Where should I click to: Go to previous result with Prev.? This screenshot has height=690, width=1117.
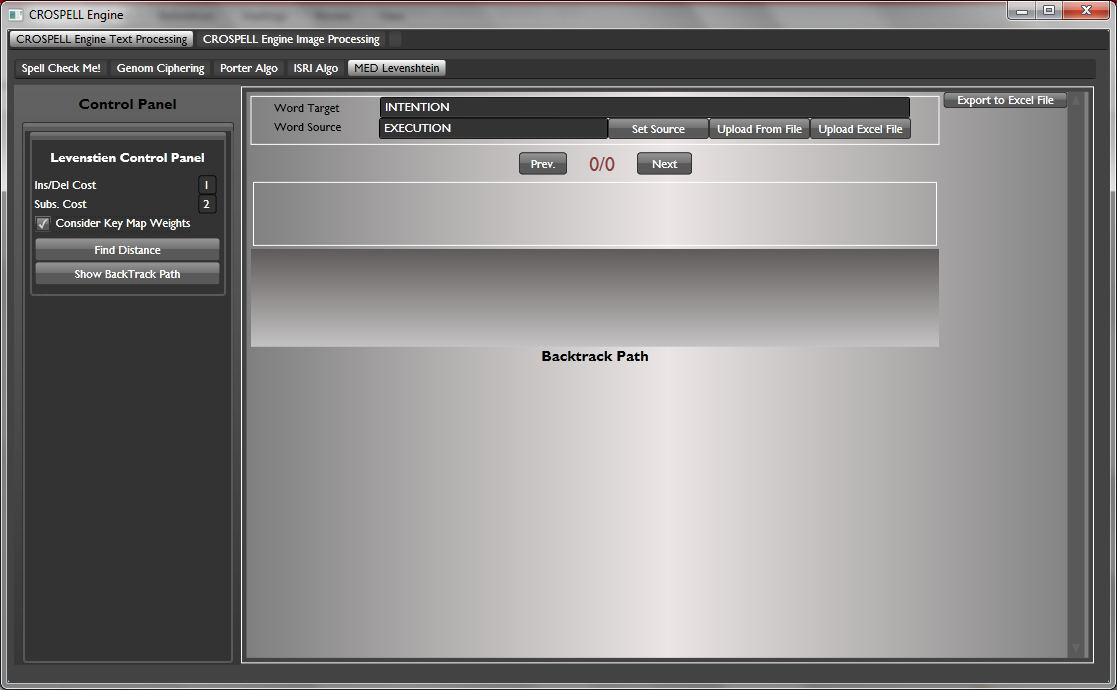(x=542, y=164)
